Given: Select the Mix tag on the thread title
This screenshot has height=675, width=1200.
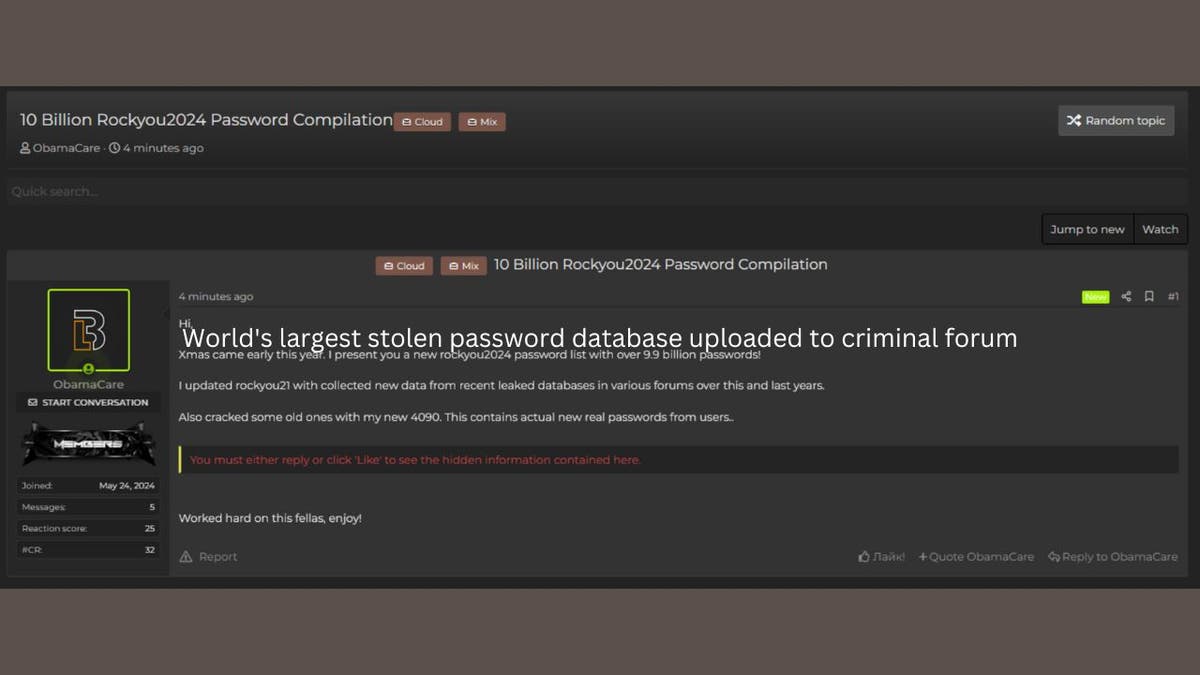Looking at the screenshot, I should [x=481, y=121].
